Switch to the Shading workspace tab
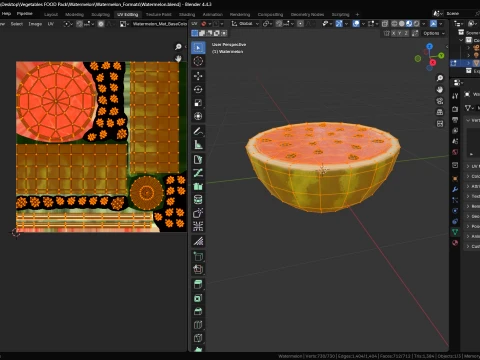Image resolution: width=480 pixels, height=360 pixels. [x=187, y=14]
